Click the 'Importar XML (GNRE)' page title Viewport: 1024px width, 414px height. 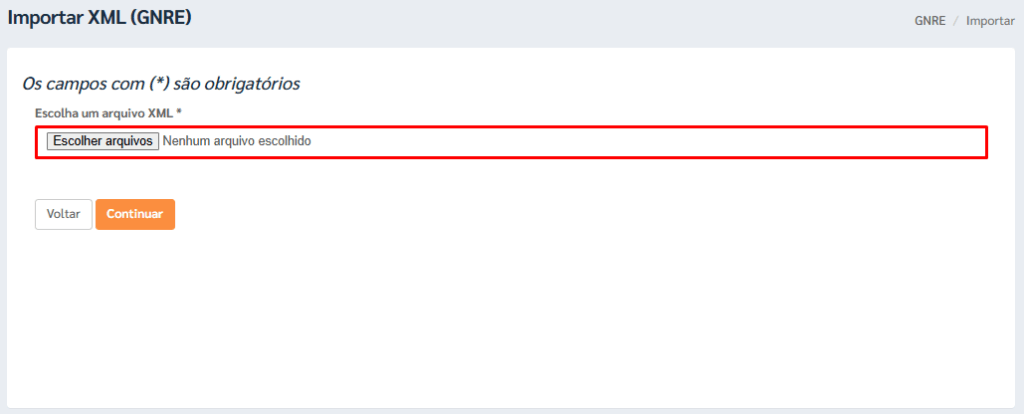99,18
